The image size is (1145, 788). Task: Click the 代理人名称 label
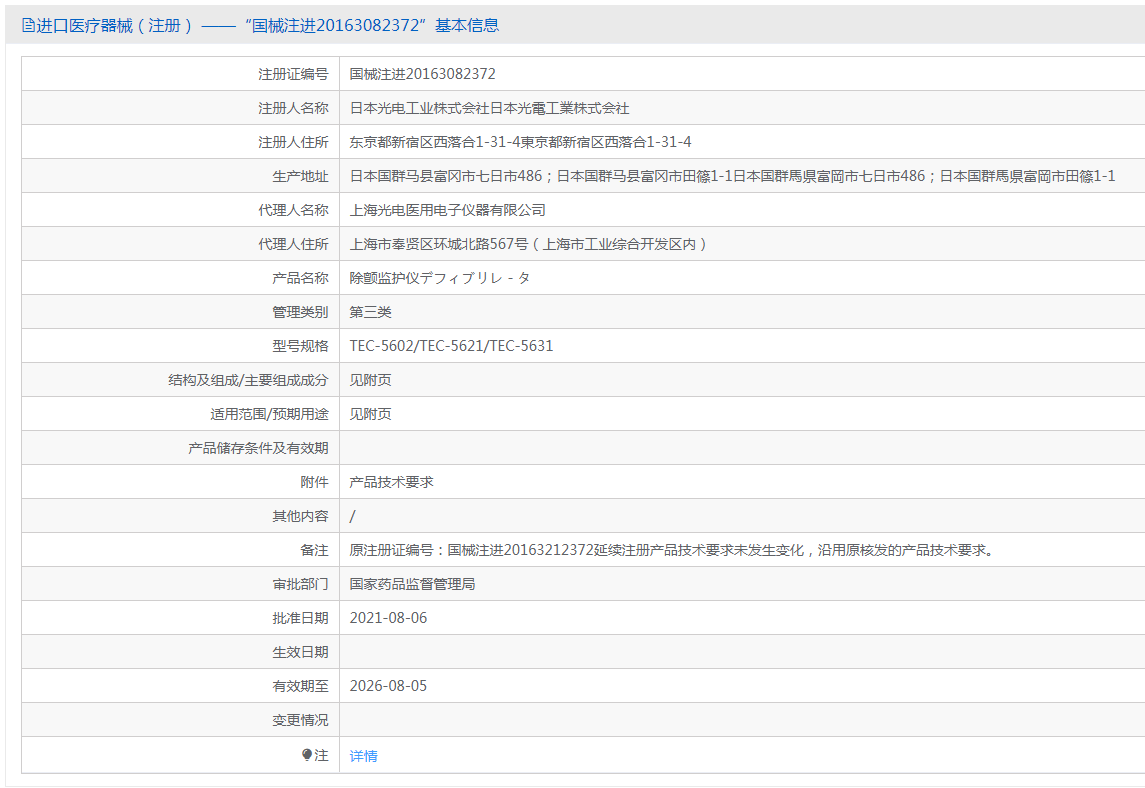click(x=293, y=210)
